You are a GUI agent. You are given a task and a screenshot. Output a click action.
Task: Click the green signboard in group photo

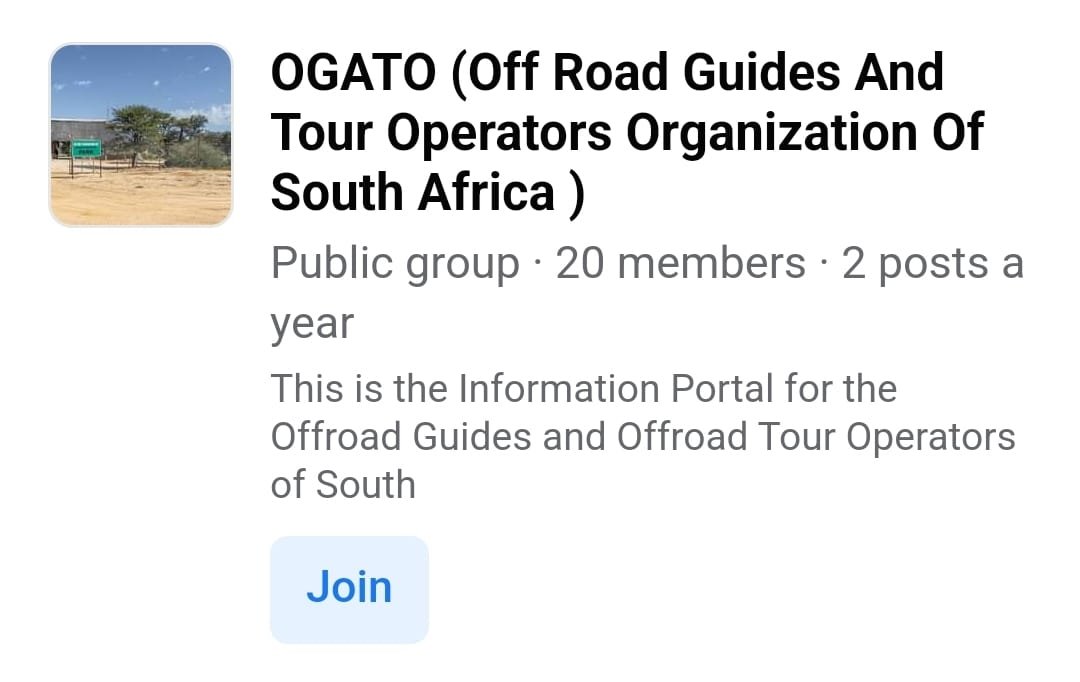[87, 148]
